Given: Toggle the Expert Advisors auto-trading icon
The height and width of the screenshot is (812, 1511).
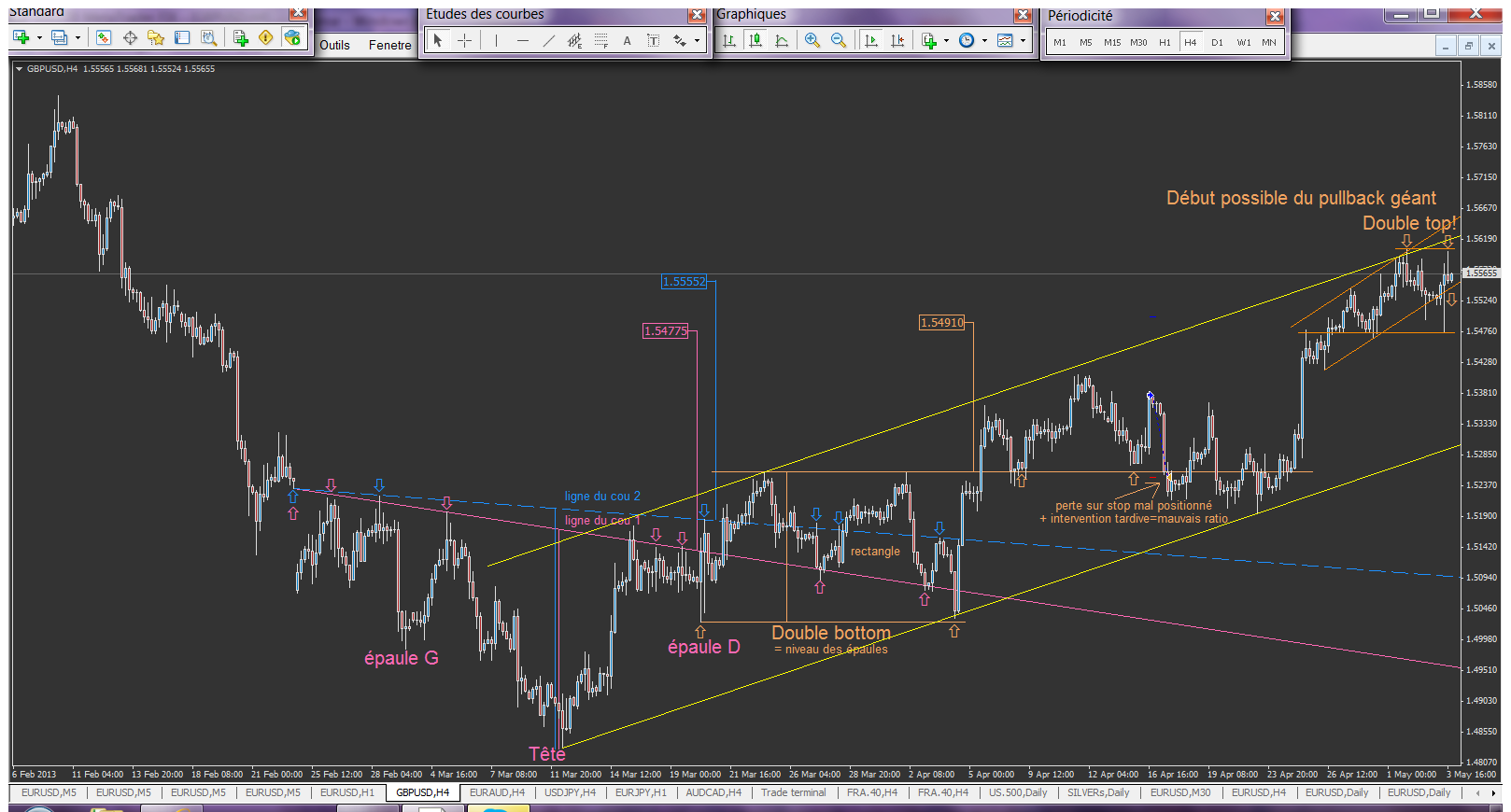Looking at the screenshot, I should click(x=292, y=37).
